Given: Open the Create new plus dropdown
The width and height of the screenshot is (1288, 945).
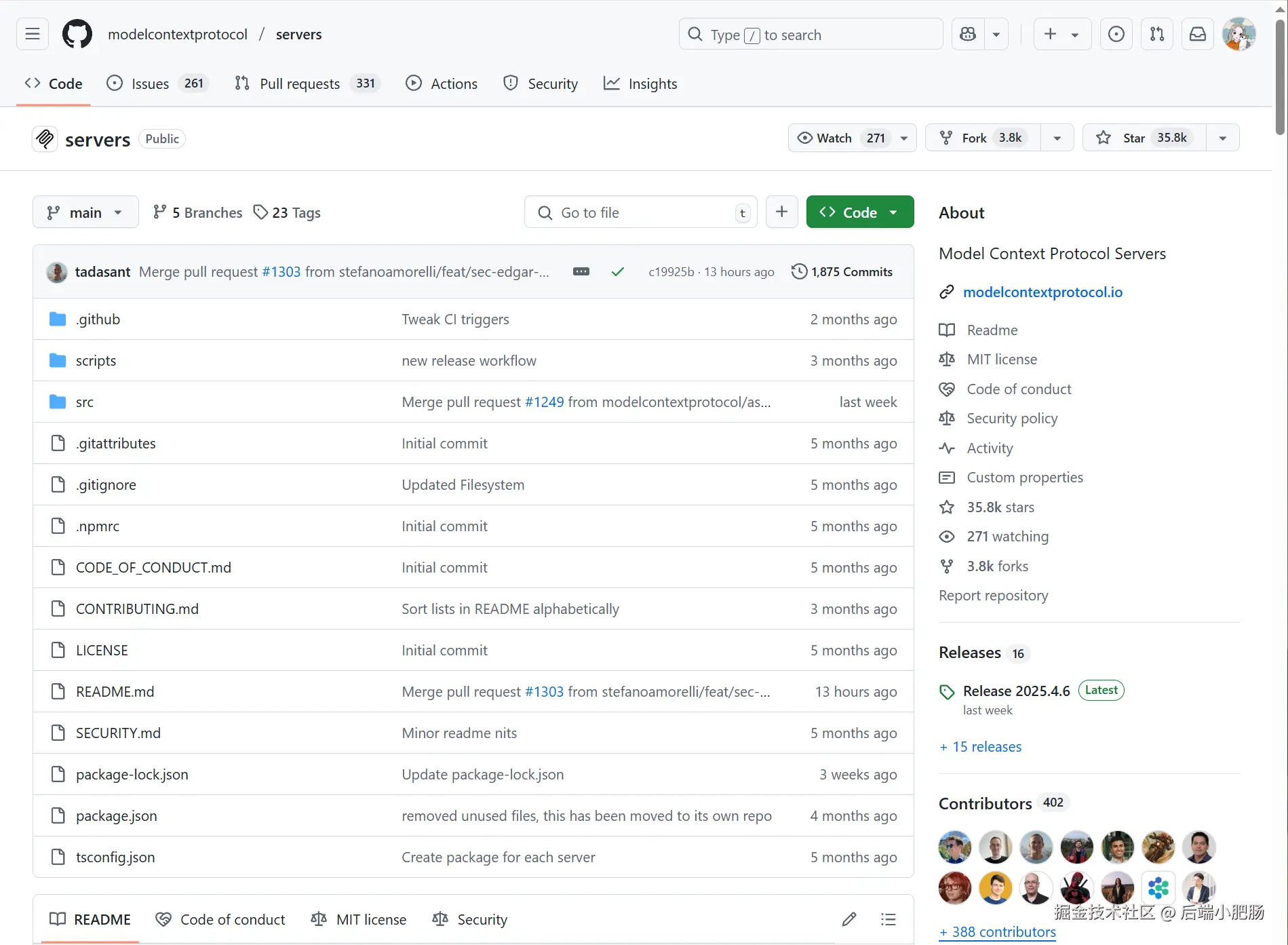Looking at the screenshot, I should 1062,34.
